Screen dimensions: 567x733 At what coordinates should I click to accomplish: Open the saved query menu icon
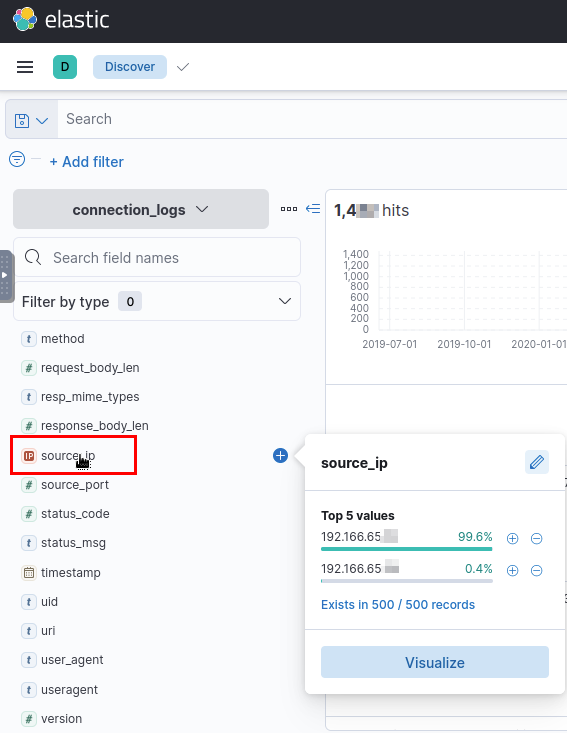(31, 120)
